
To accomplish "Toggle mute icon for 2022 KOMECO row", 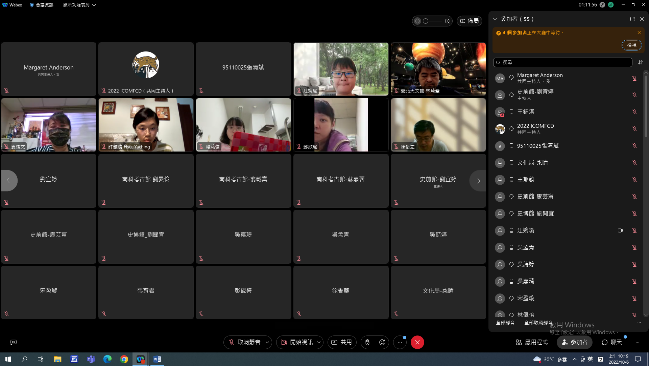I will [x=634, y=129].
